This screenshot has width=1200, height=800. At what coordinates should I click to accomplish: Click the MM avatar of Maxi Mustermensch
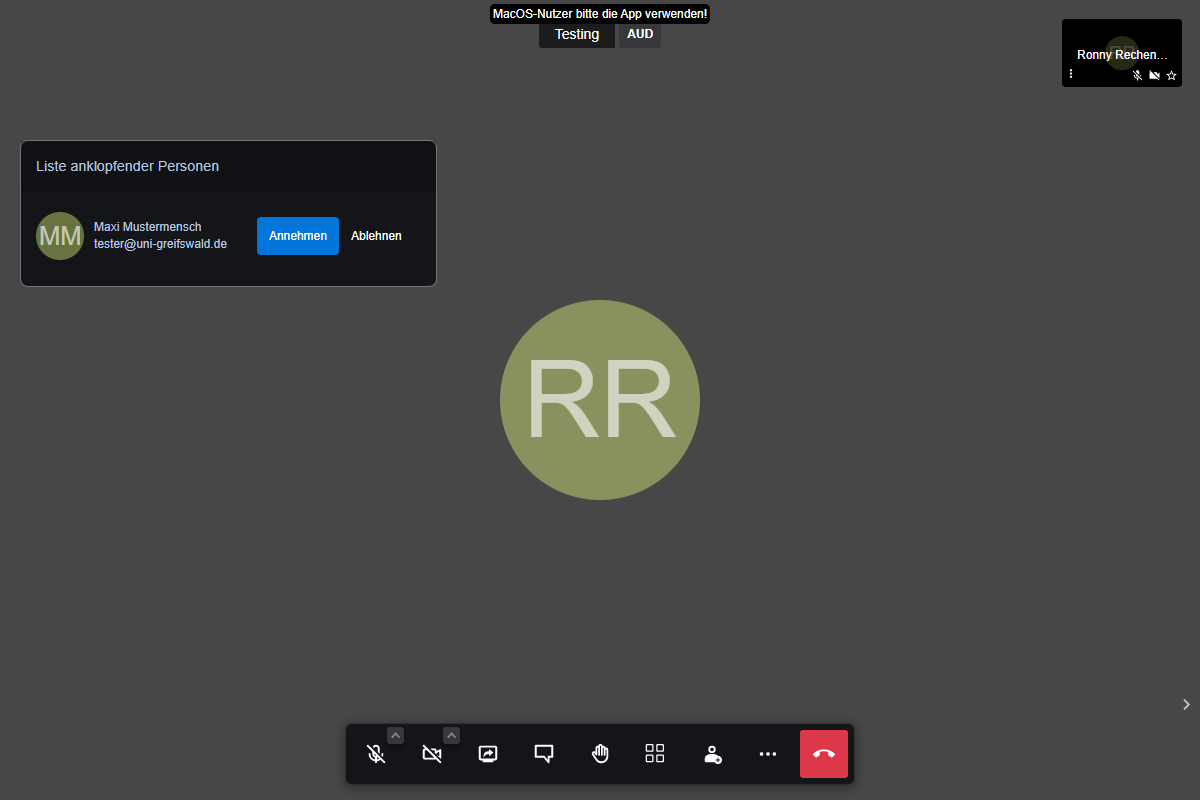tap(60, 236)
